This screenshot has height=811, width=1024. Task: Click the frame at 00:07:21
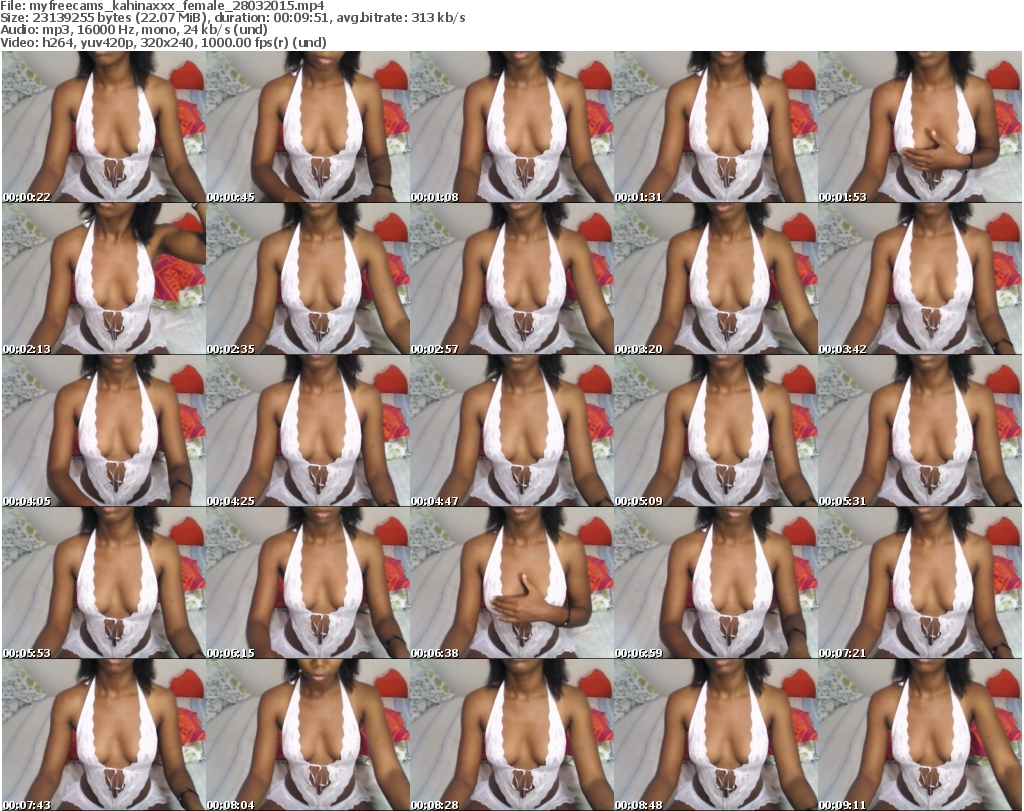920,583
